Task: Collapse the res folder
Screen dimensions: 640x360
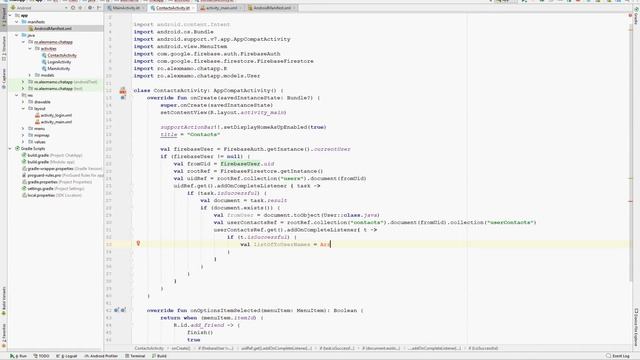Action: (x=17, y=95)
